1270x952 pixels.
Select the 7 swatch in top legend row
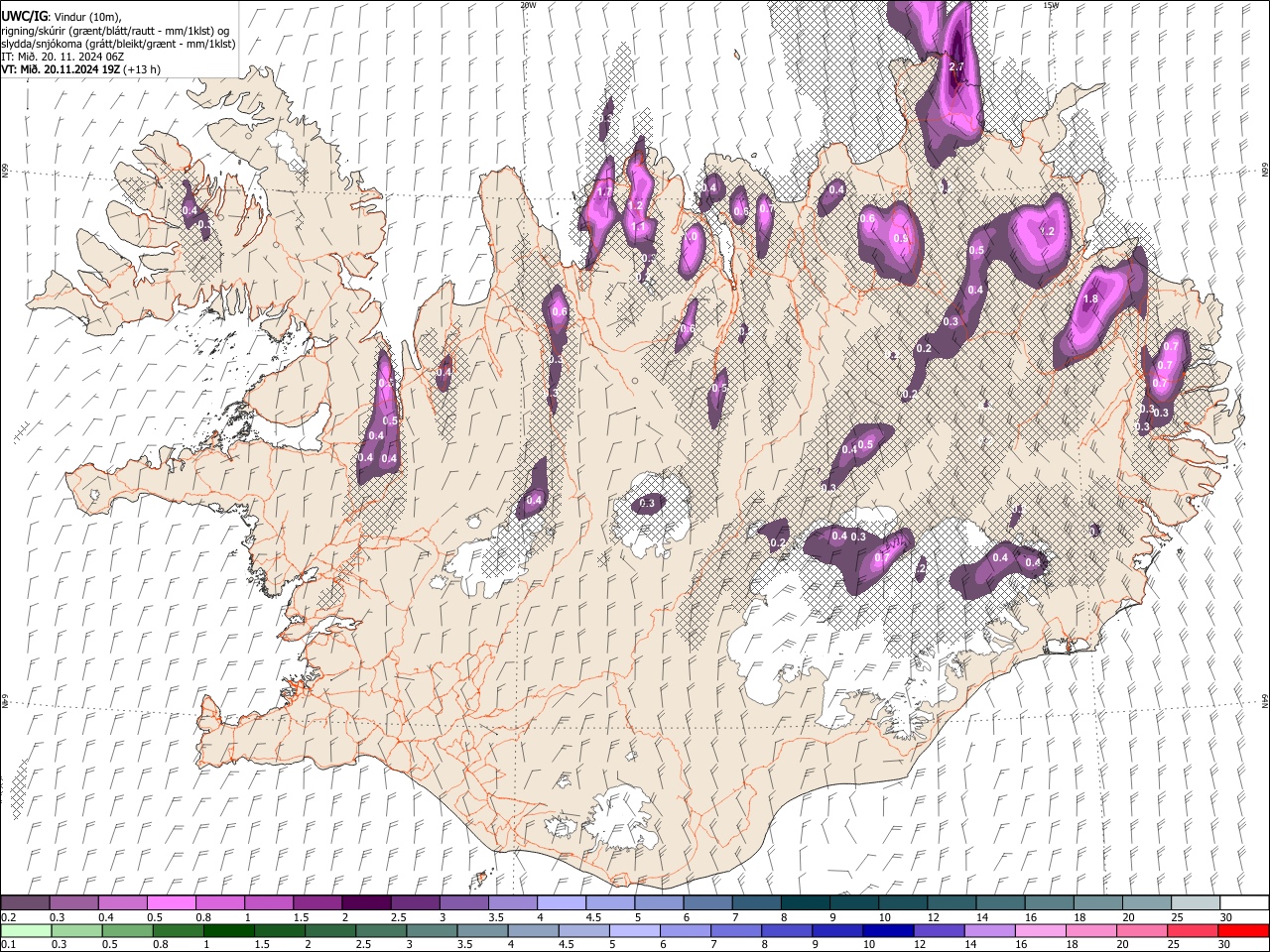[x=756, y=903]
